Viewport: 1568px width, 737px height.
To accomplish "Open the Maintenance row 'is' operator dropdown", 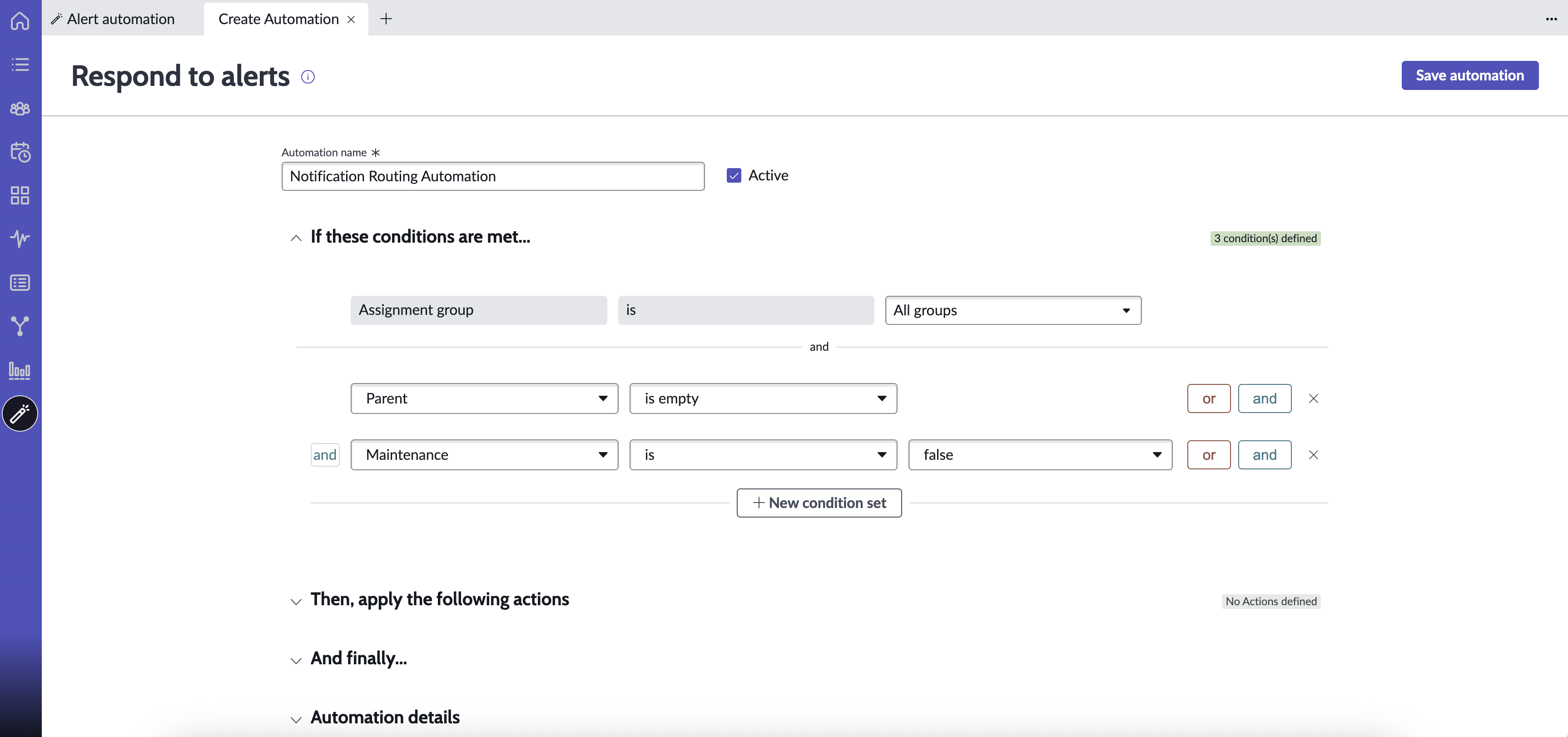I will [763, 455].
